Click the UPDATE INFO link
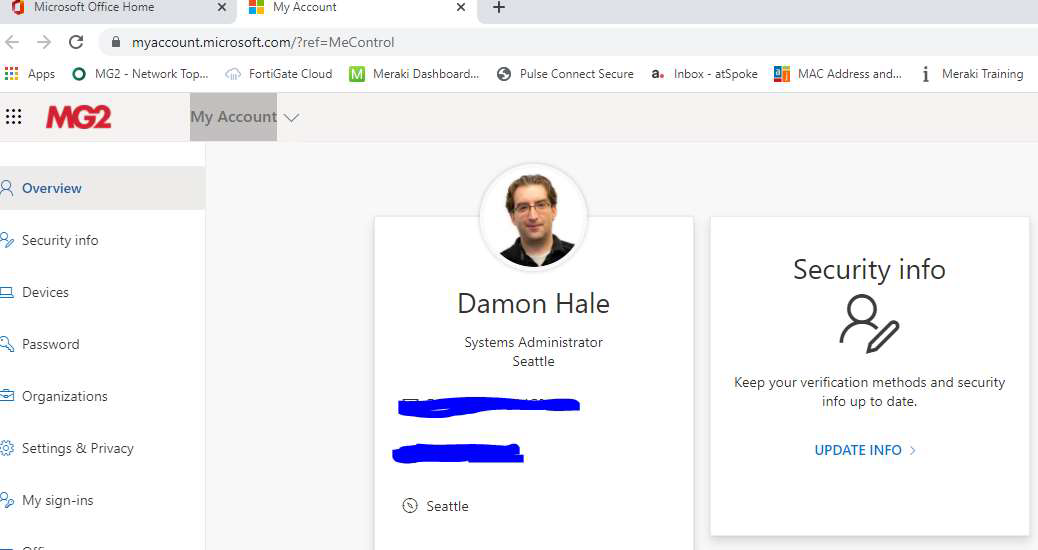1038x550 pixels. click(858, 450)
